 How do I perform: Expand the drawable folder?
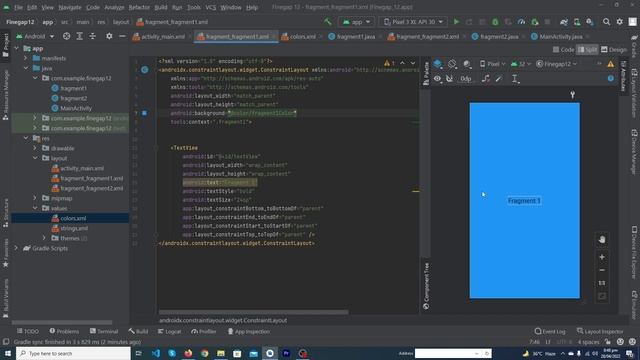[x=35, y=148]
